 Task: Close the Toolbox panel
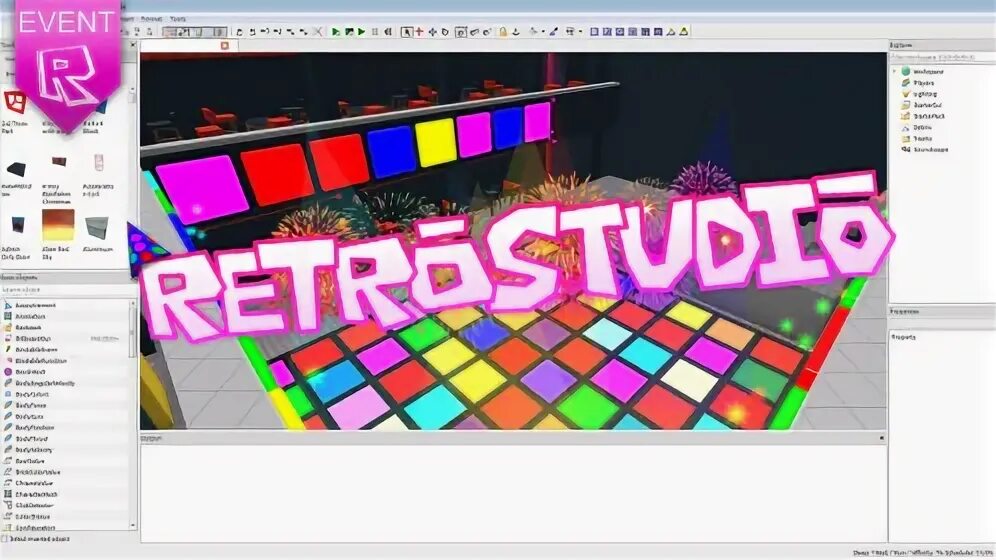point(133,45)
